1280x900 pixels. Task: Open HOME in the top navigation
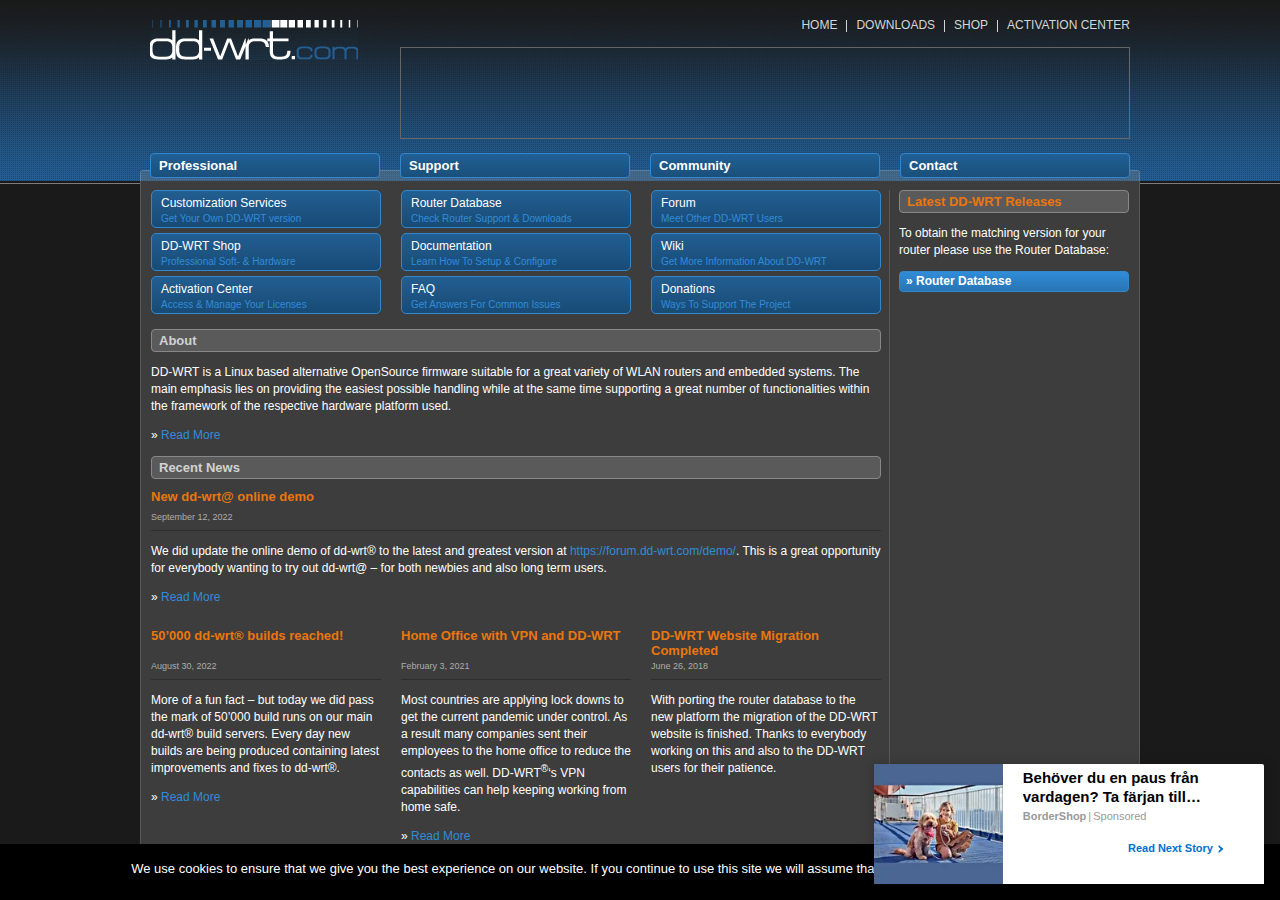(x=819, y=25)
